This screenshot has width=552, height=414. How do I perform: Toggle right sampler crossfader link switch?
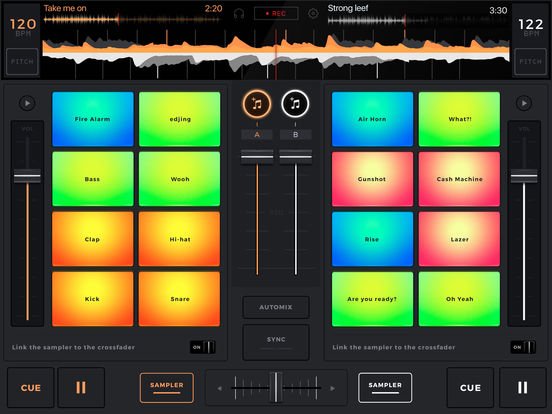[x=523, y=347]
